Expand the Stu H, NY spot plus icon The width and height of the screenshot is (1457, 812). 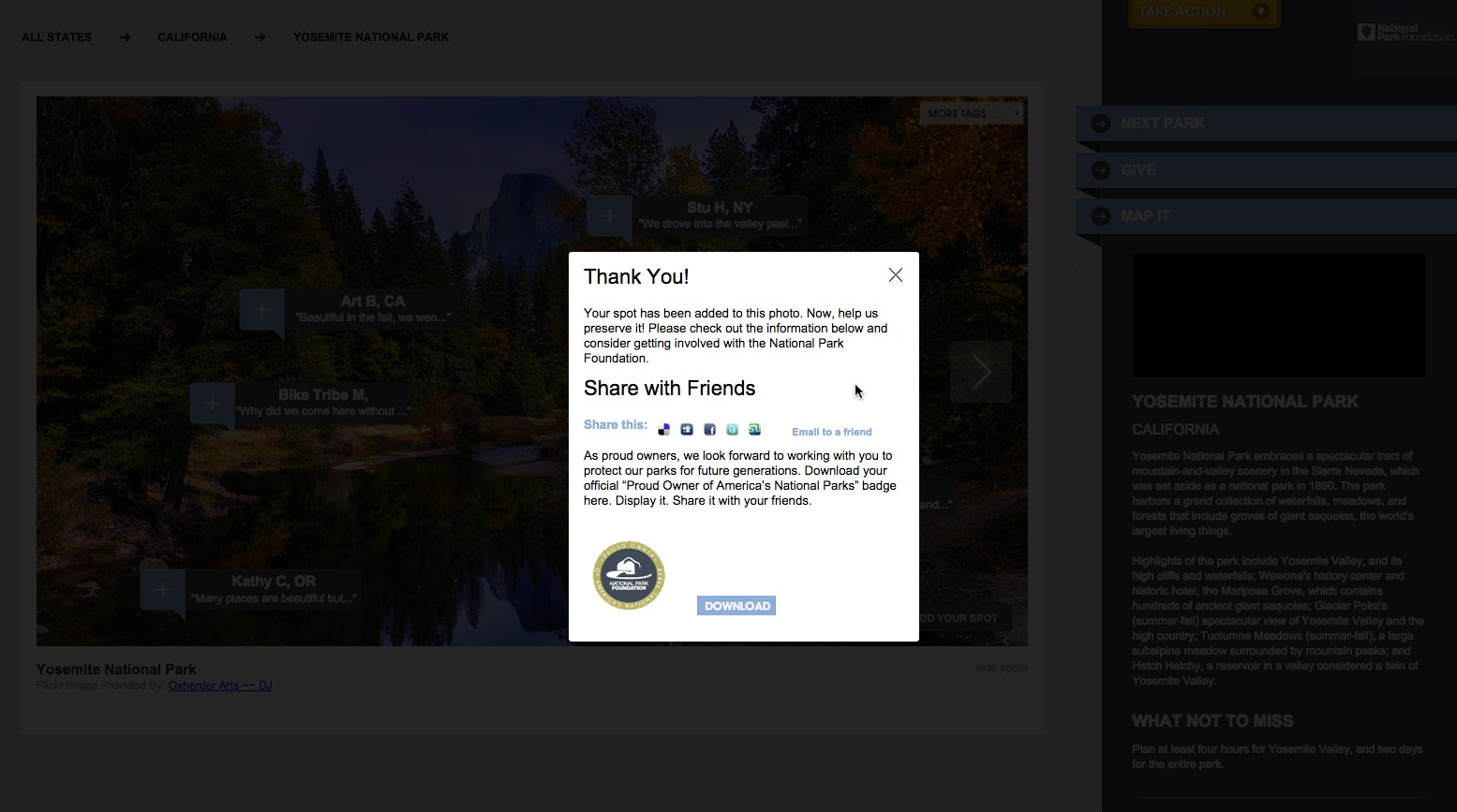tap(609, 216)
